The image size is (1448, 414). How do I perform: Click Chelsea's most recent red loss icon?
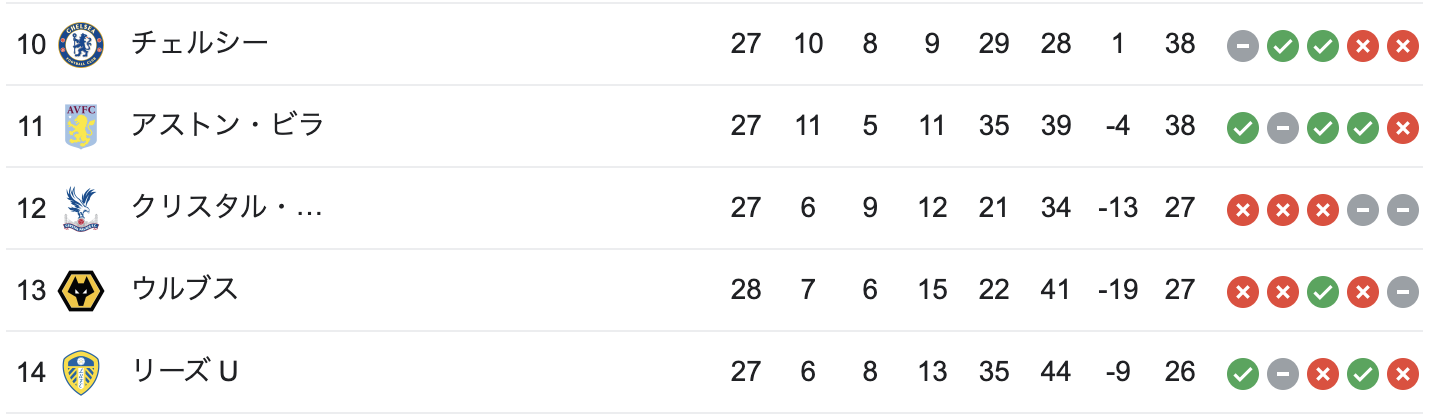[x=1403, y=45]
